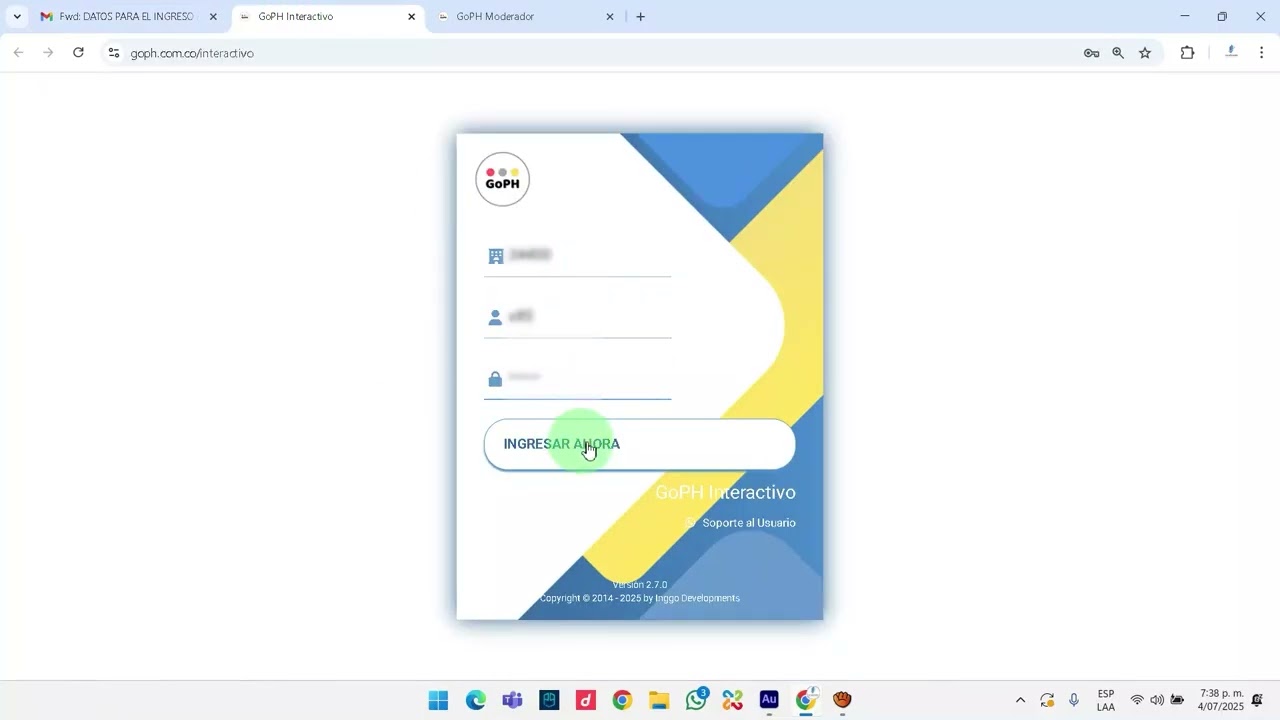This screenshot has width=1280, height=720.
Task: Show hidden system tray icons
Action: click(1020, 700)
